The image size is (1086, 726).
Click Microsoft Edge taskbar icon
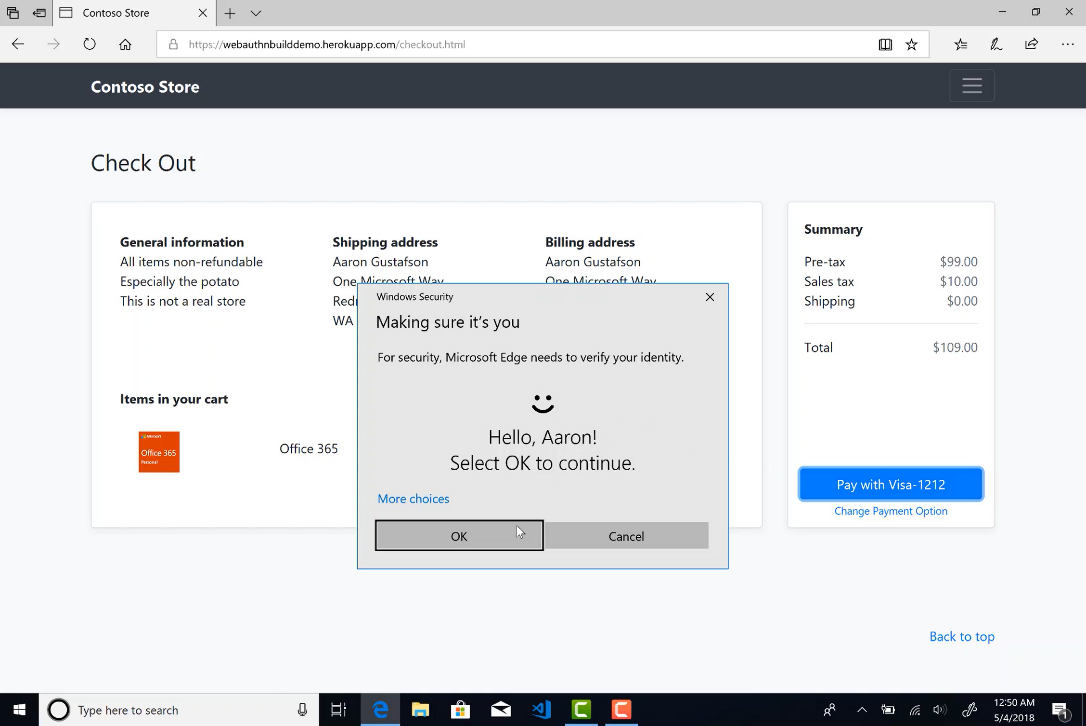pyautogui.click(x=380, y=709)
